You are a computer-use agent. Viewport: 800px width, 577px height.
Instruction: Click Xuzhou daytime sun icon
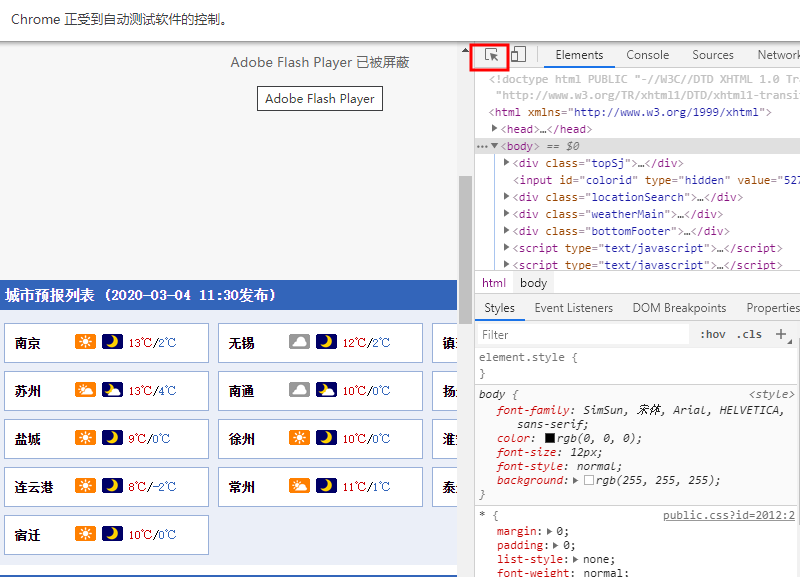pos(299,438)
